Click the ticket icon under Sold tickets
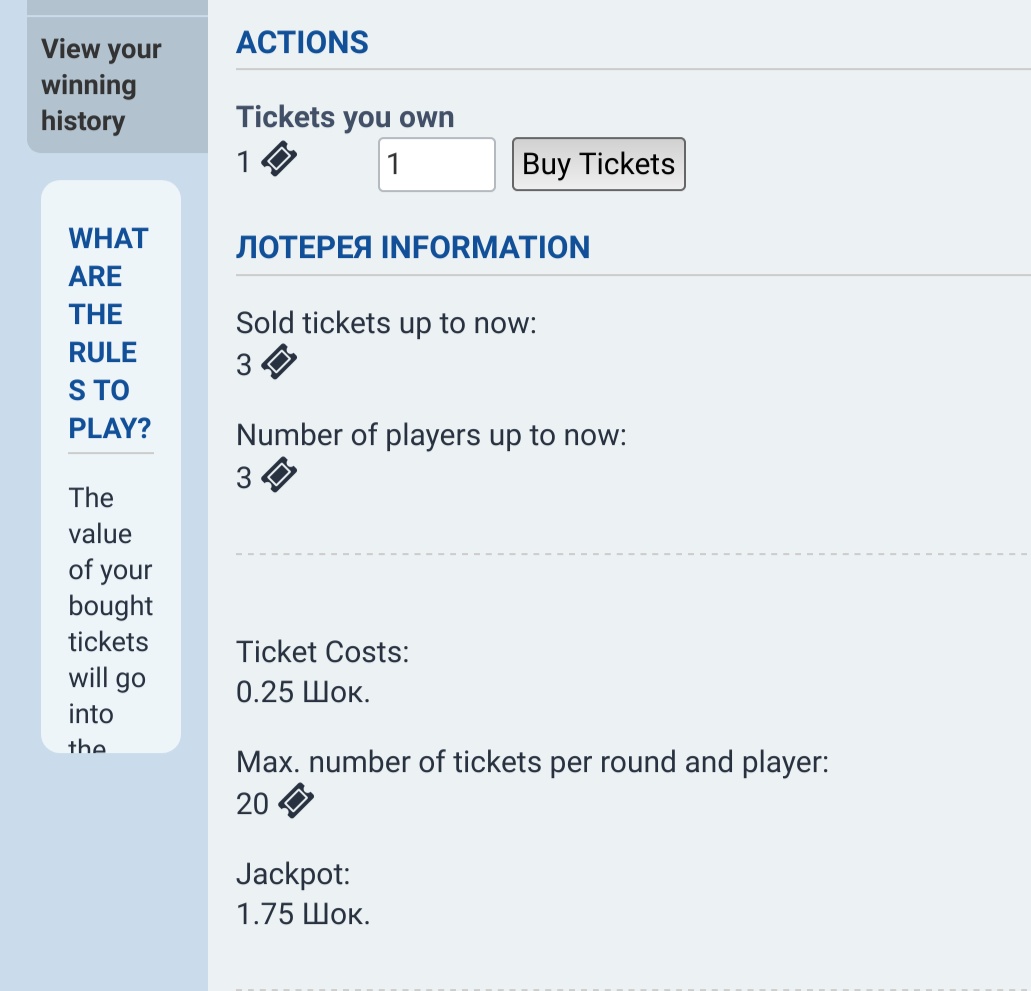 tap(279, 363)
